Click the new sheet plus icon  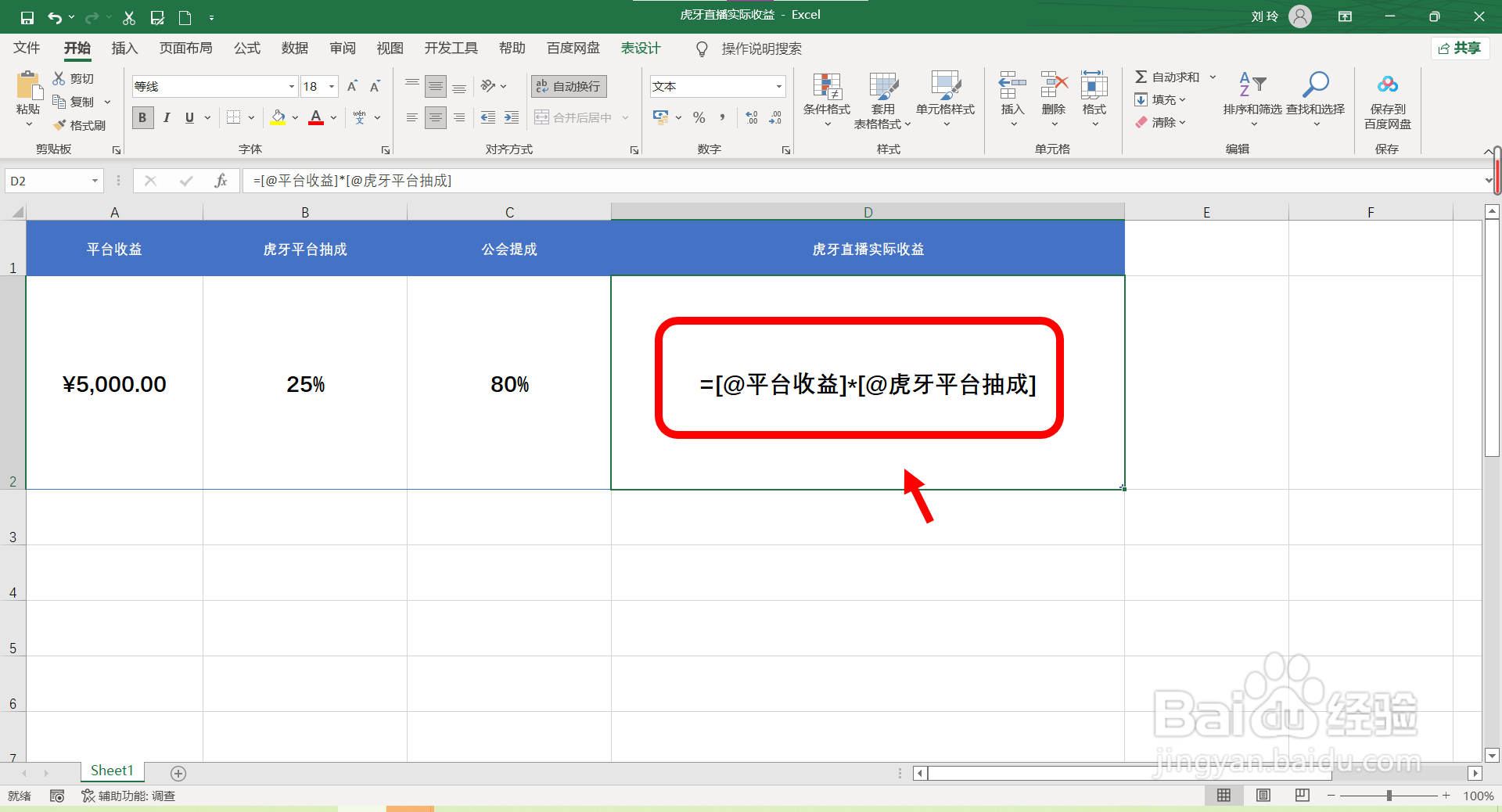(x=178, y=774)
